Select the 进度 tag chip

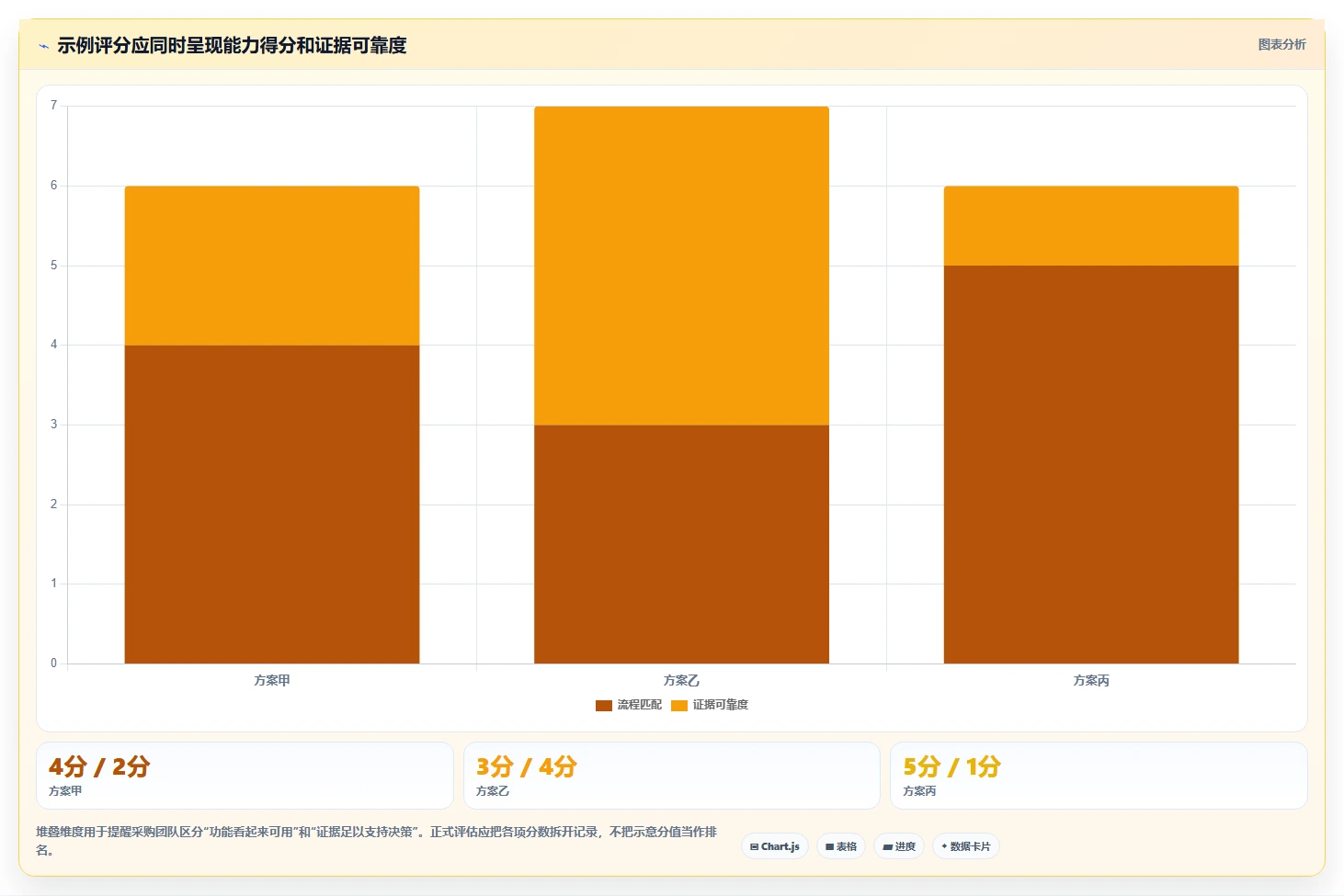[x=899, y=846]
